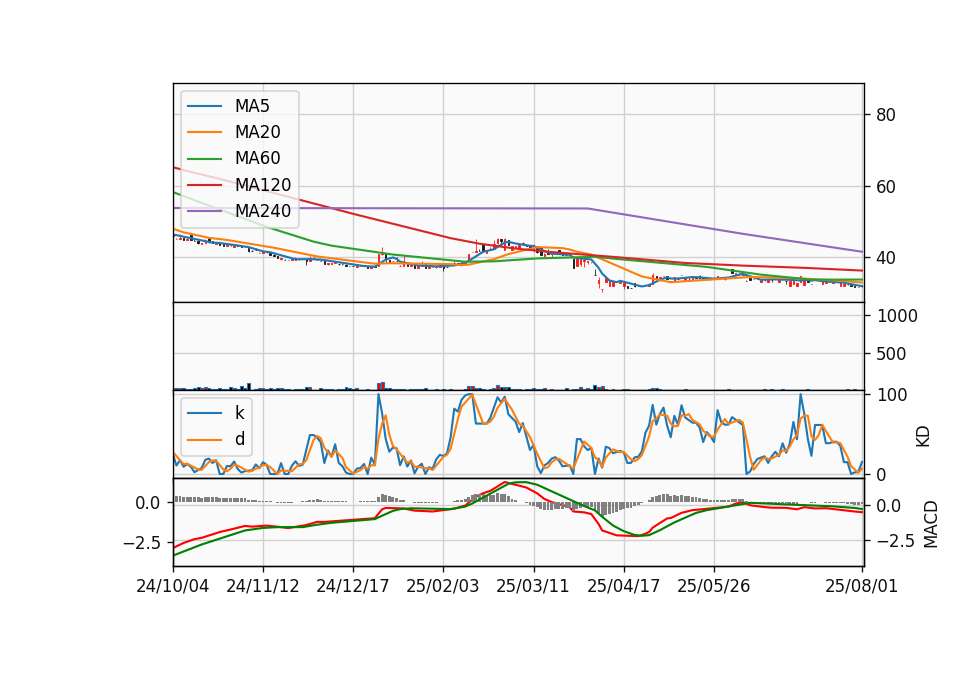
Task: Click the volume axis value 500
Action: click(891, 354)
